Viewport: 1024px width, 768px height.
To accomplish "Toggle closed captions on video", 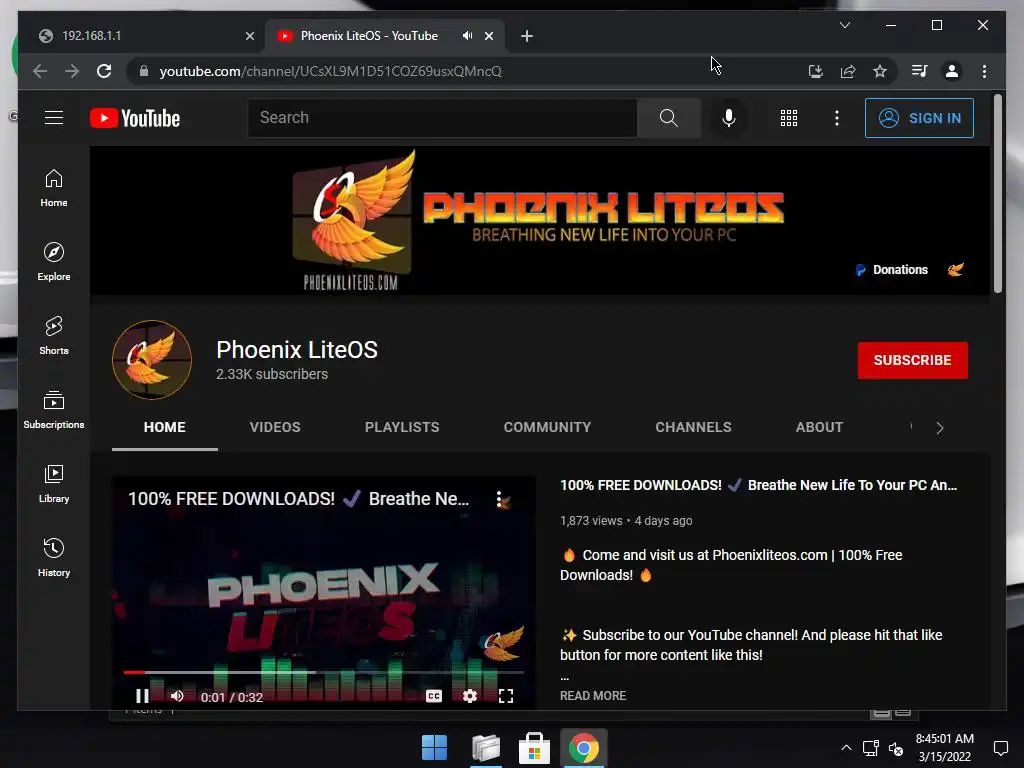I will tap(434, 696).
